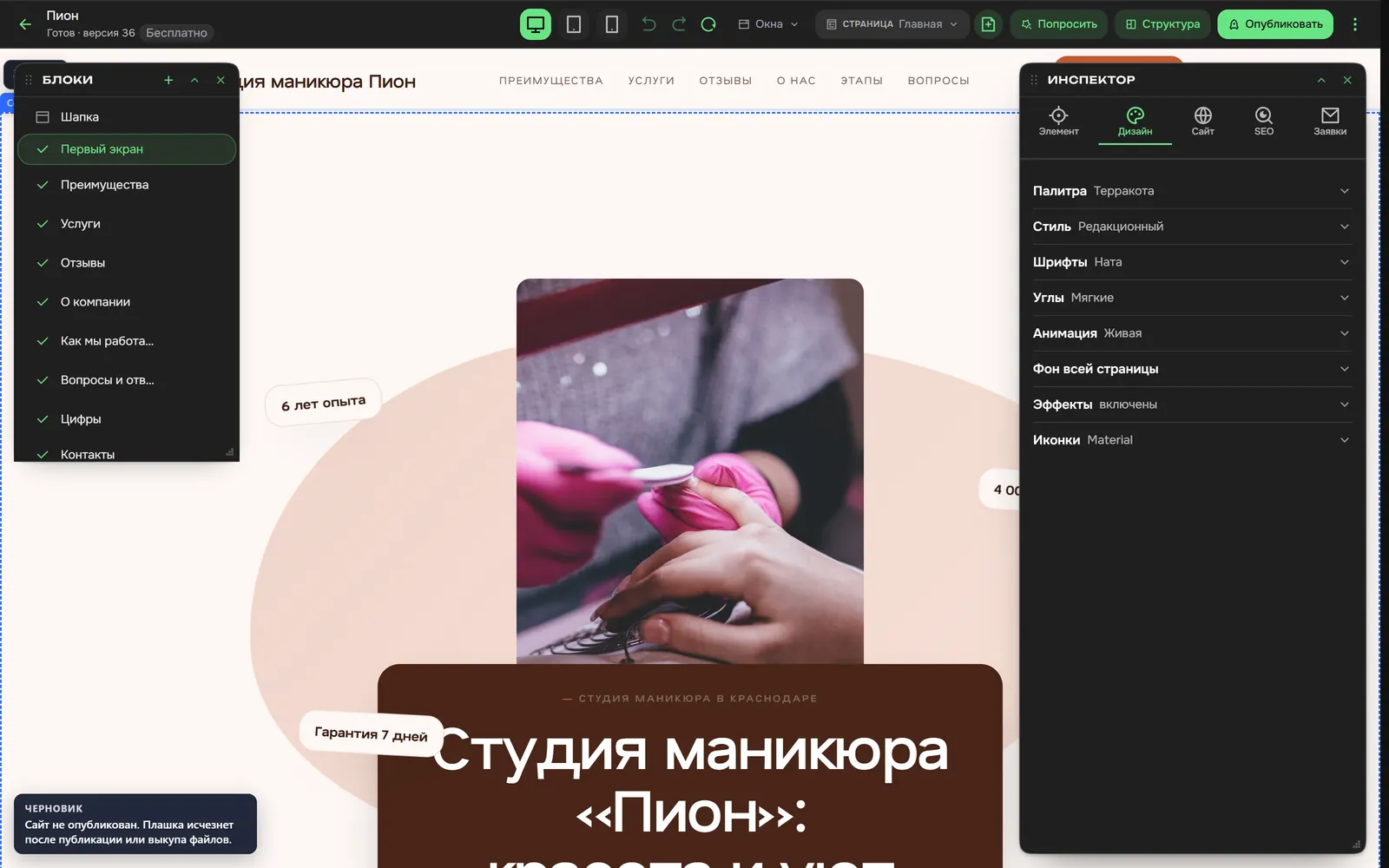Undo the last change

648,24
